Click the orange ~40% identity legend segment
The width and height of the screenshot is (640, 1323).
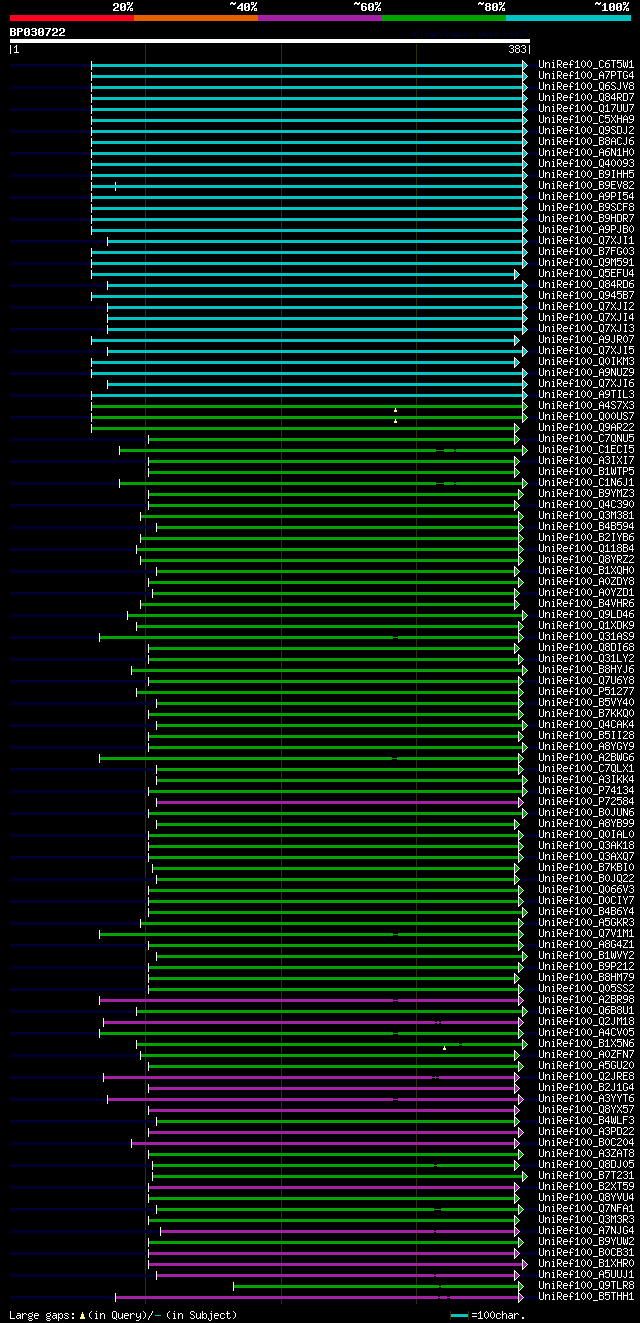click(x=196, y=17)
